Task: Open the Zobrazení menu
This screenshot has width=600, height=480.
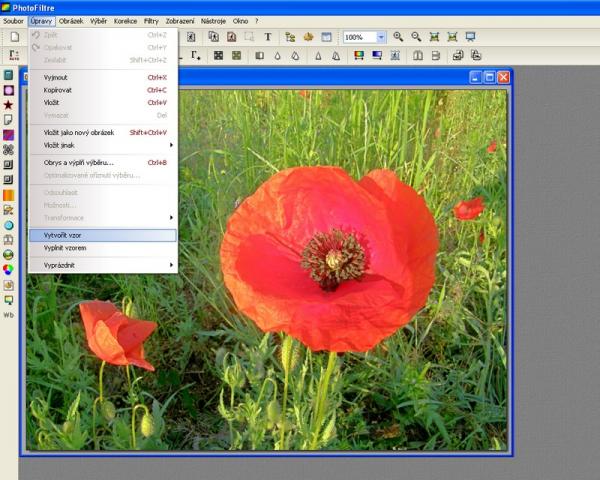Action: [180, 21]
